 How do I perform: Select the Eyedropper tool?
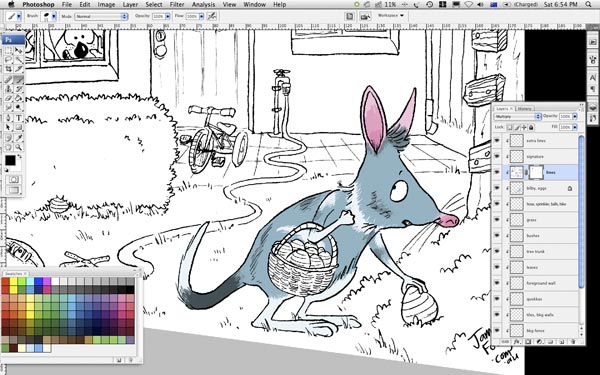(x=18, y=138)
